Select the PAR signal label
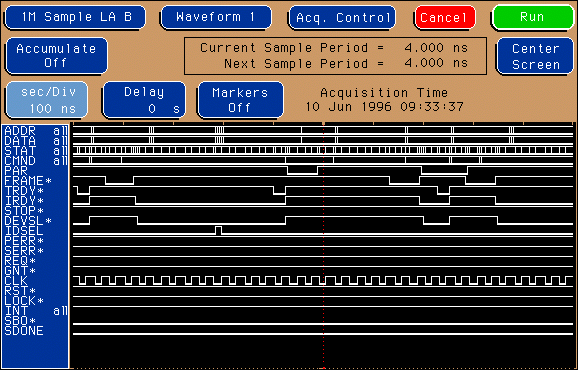578x370 pixels. click(x=16, y=171)
